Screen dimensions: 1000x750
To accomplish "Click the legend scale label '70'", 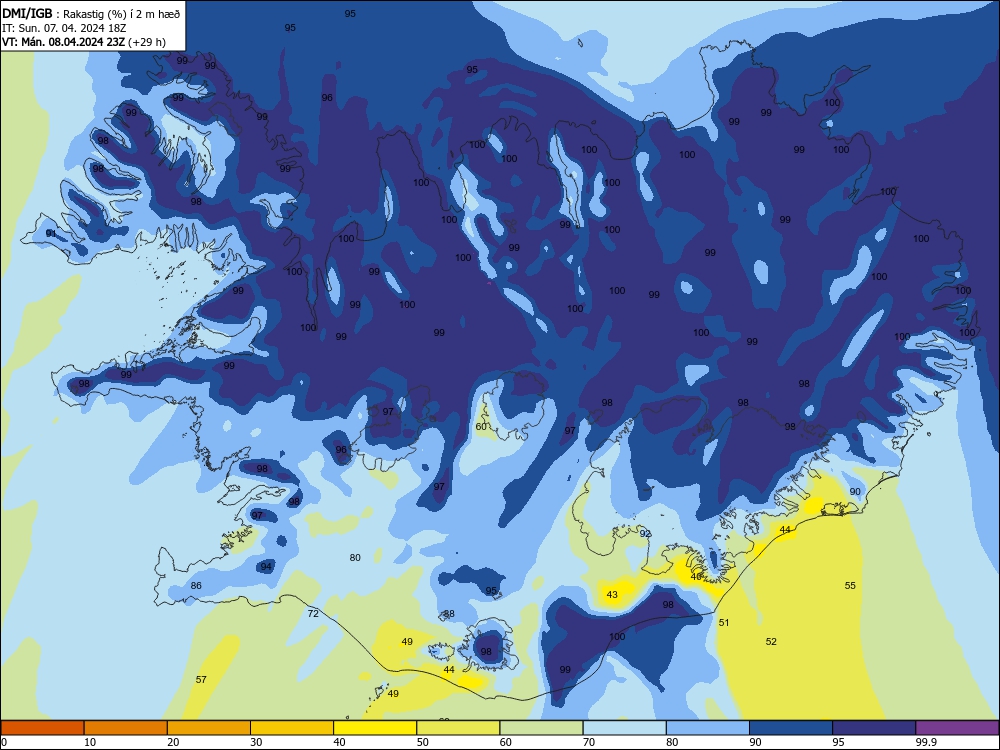I will pyautogui.click(x=589, y=742).
